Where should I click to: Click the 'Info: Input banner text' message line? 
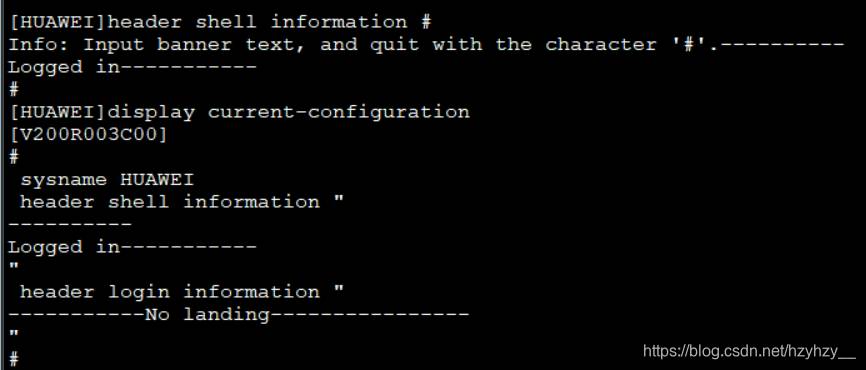coord(426,45)
